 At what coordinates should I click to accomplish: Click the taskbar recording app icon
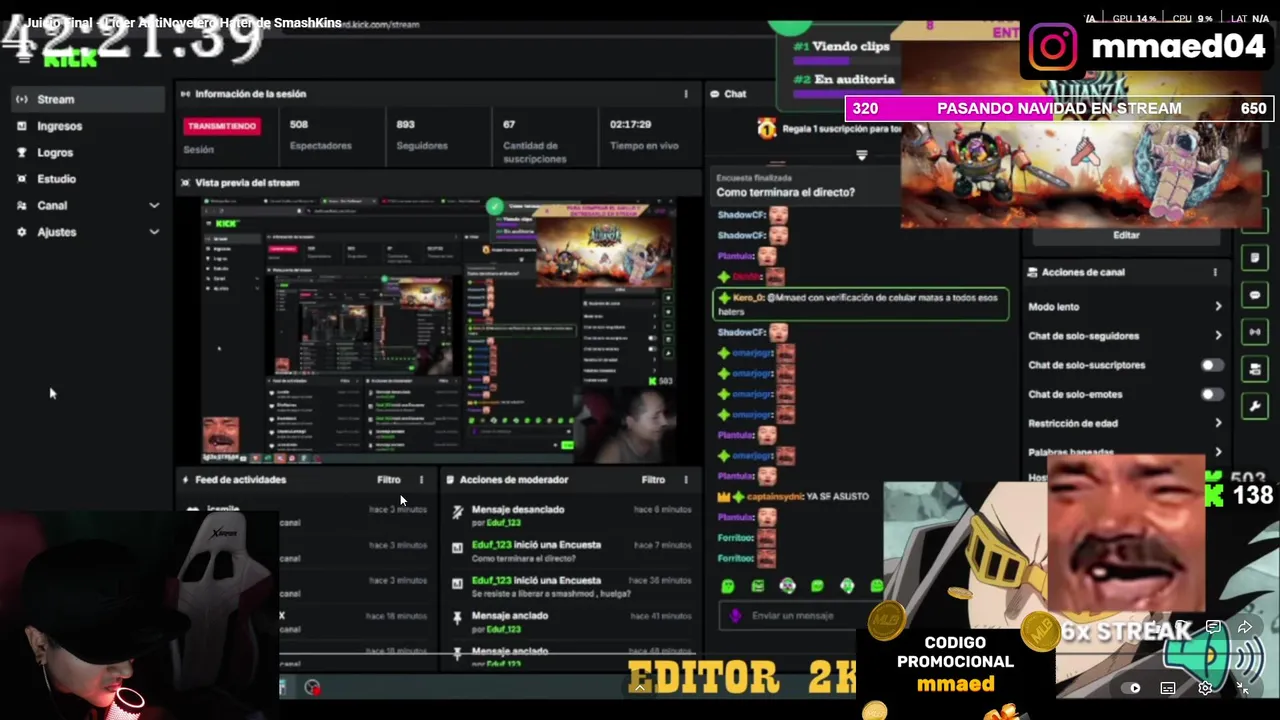(313, 688)
